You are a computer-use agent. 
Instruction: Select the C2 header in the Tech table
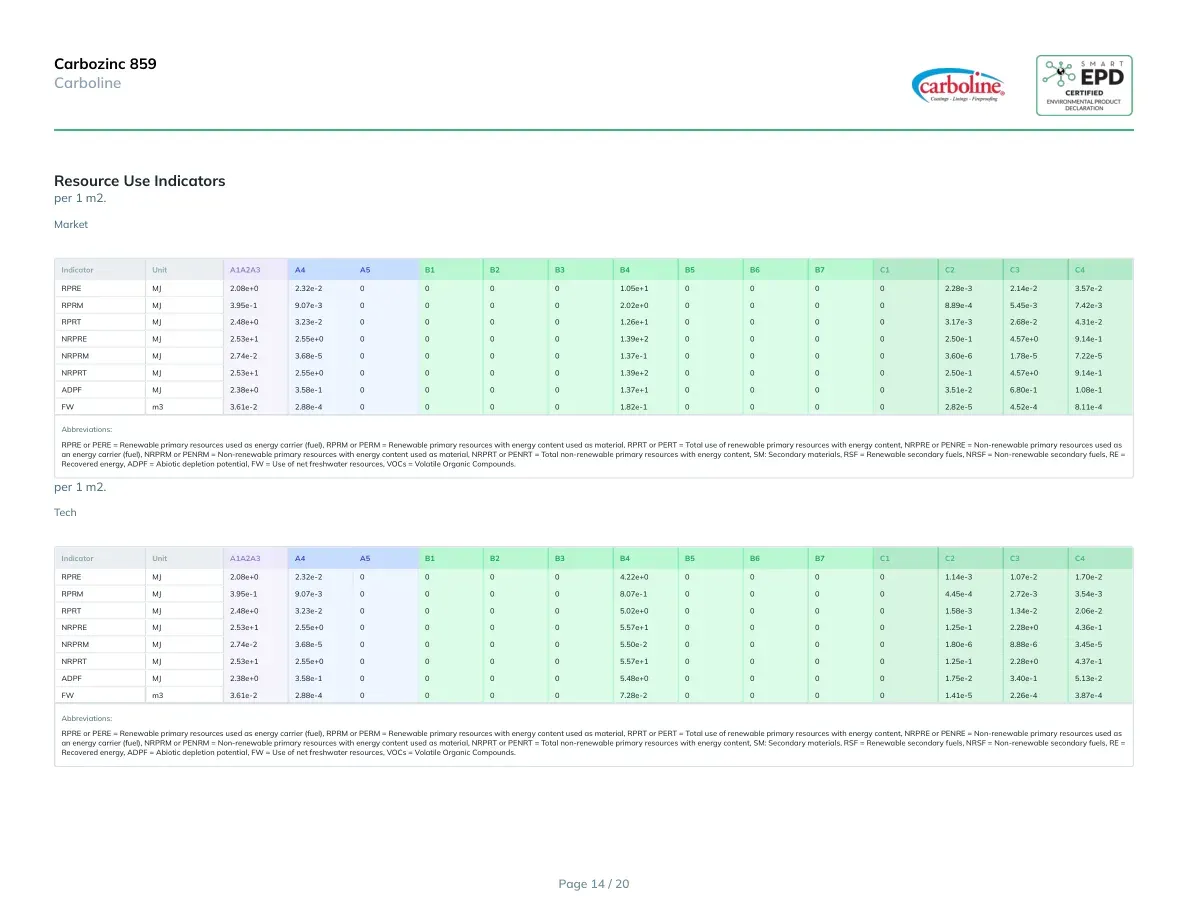click(950, 558)
